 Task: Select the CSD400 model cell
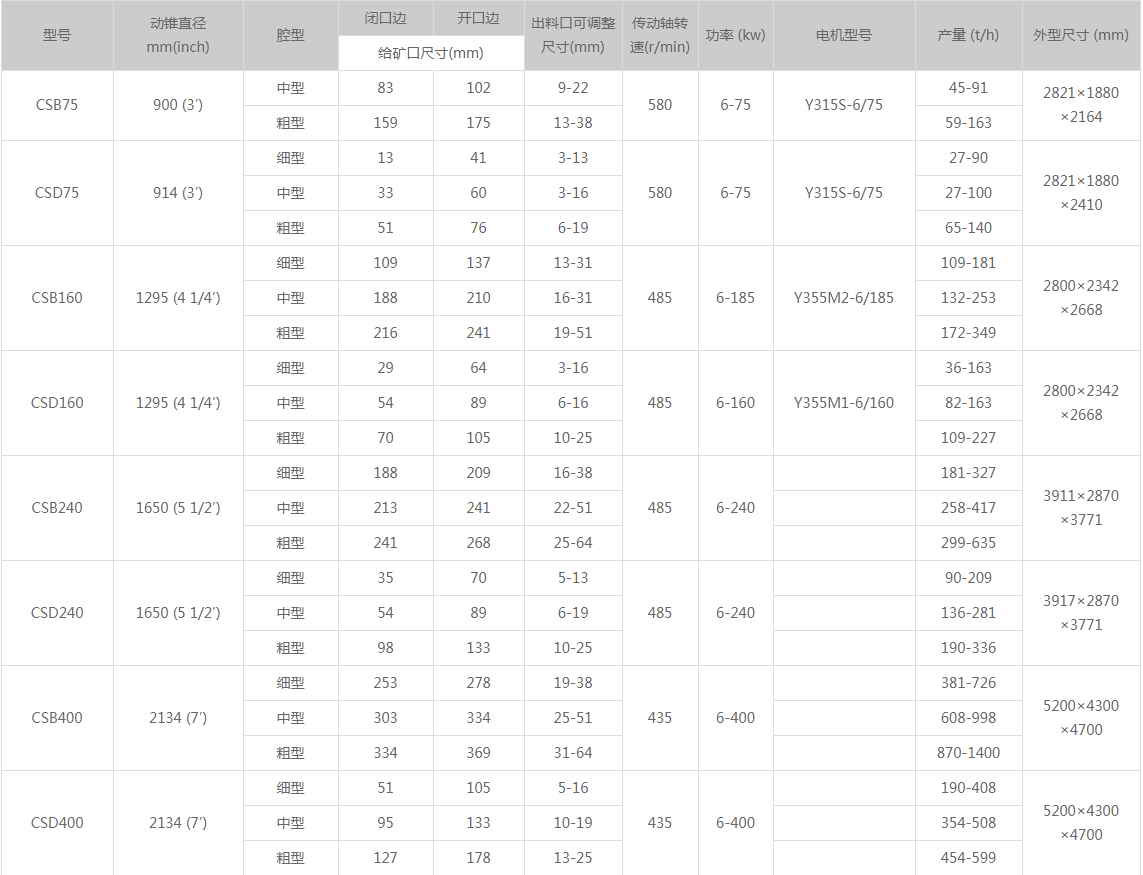pyautogui.click(x=57, y=822)
